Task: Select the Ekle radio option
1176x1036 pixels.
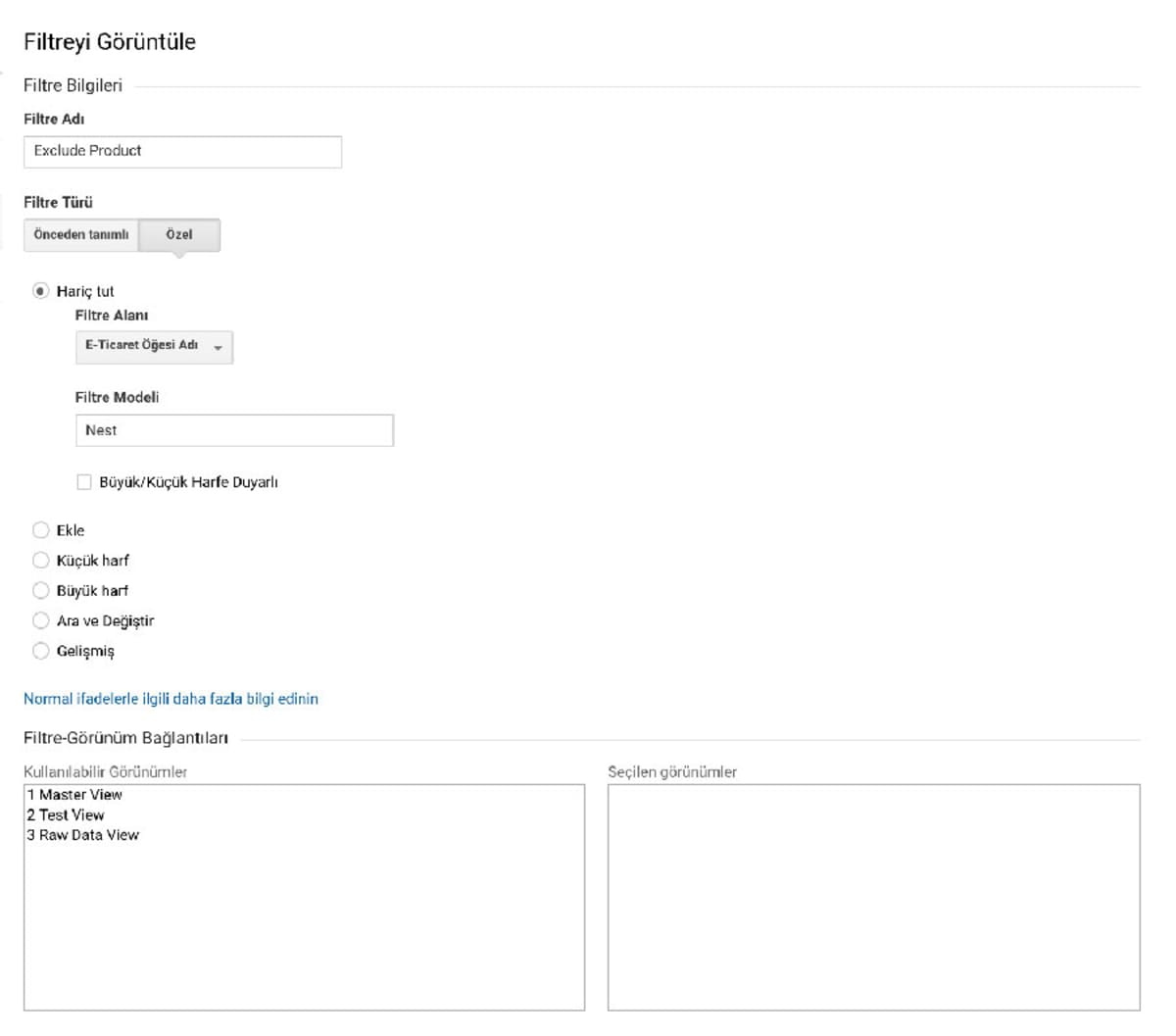Action: [40, 530]
